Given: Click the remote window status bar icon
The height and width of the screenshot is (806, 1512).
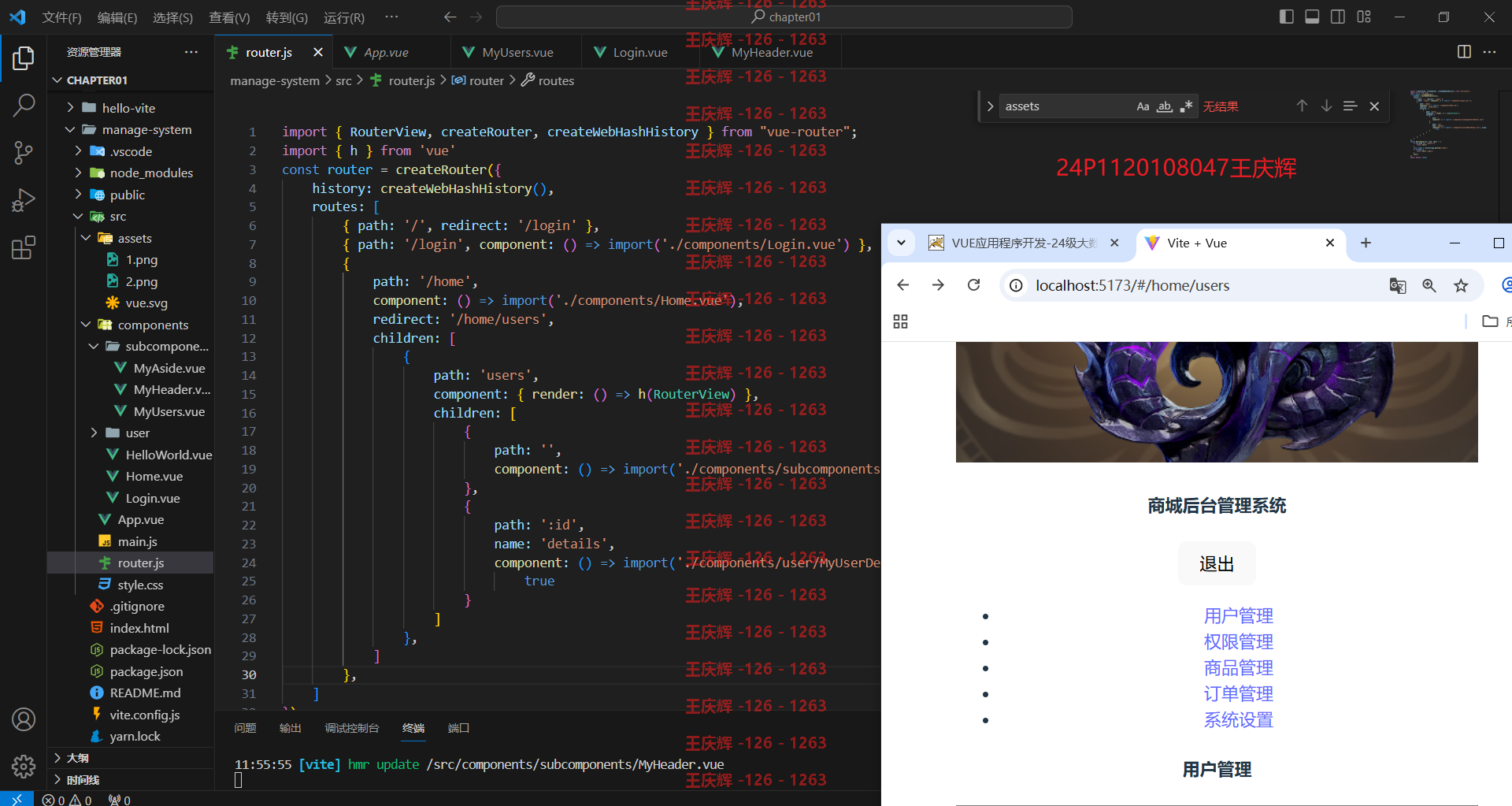Looking at the screenshot, I should (17, 799).
